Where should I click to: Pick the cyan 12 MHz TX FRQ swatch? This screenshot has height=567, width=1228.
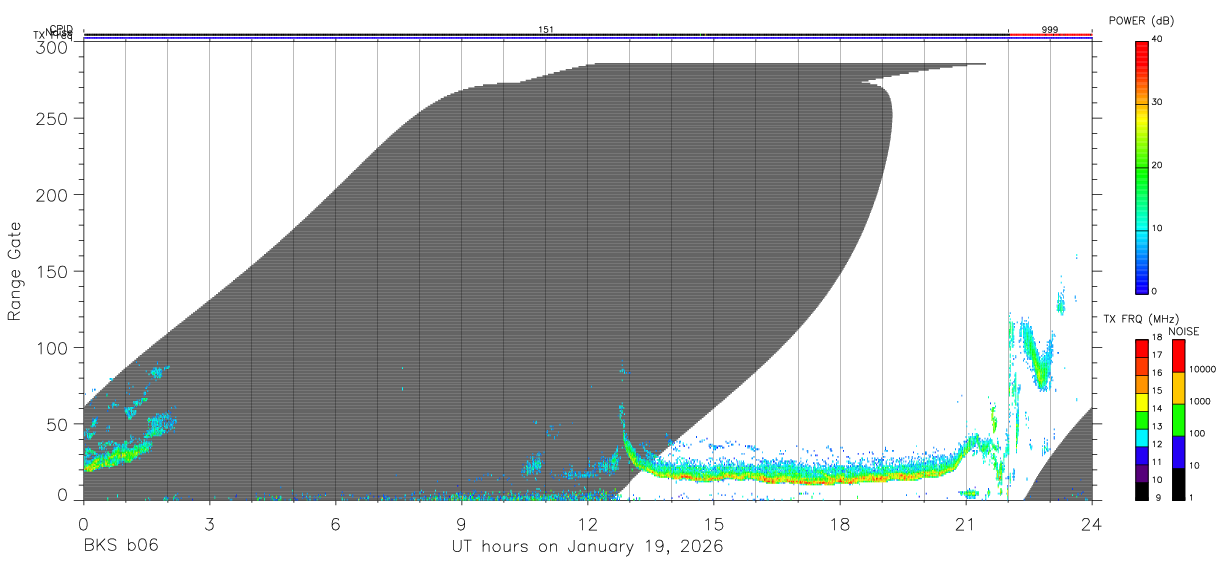(1141, 438)
